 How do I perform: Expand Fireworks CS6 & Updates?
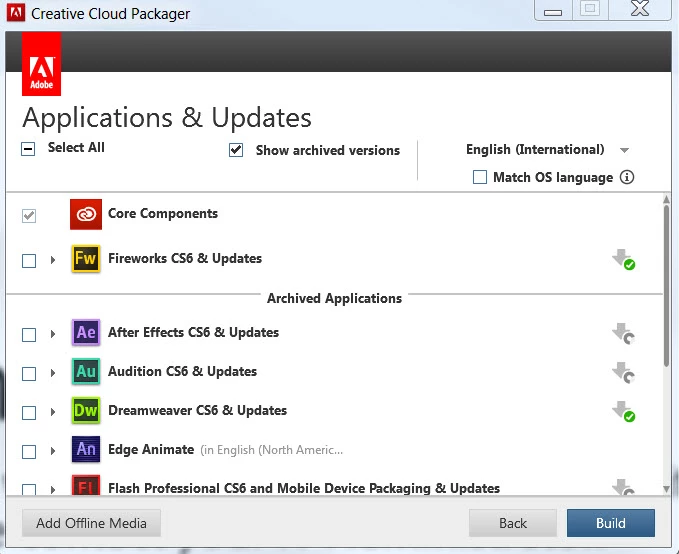click(53, 260)
